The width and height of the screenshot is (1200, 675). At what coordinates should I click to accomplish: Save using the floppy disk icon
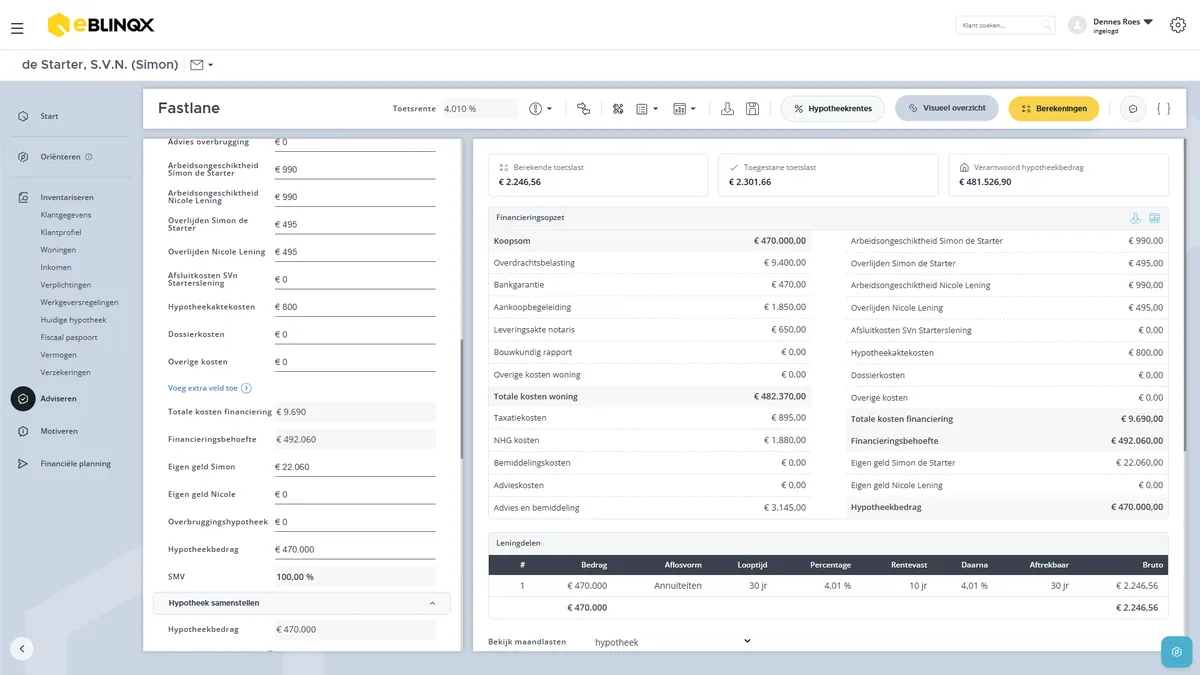click(x=753, y=109)
